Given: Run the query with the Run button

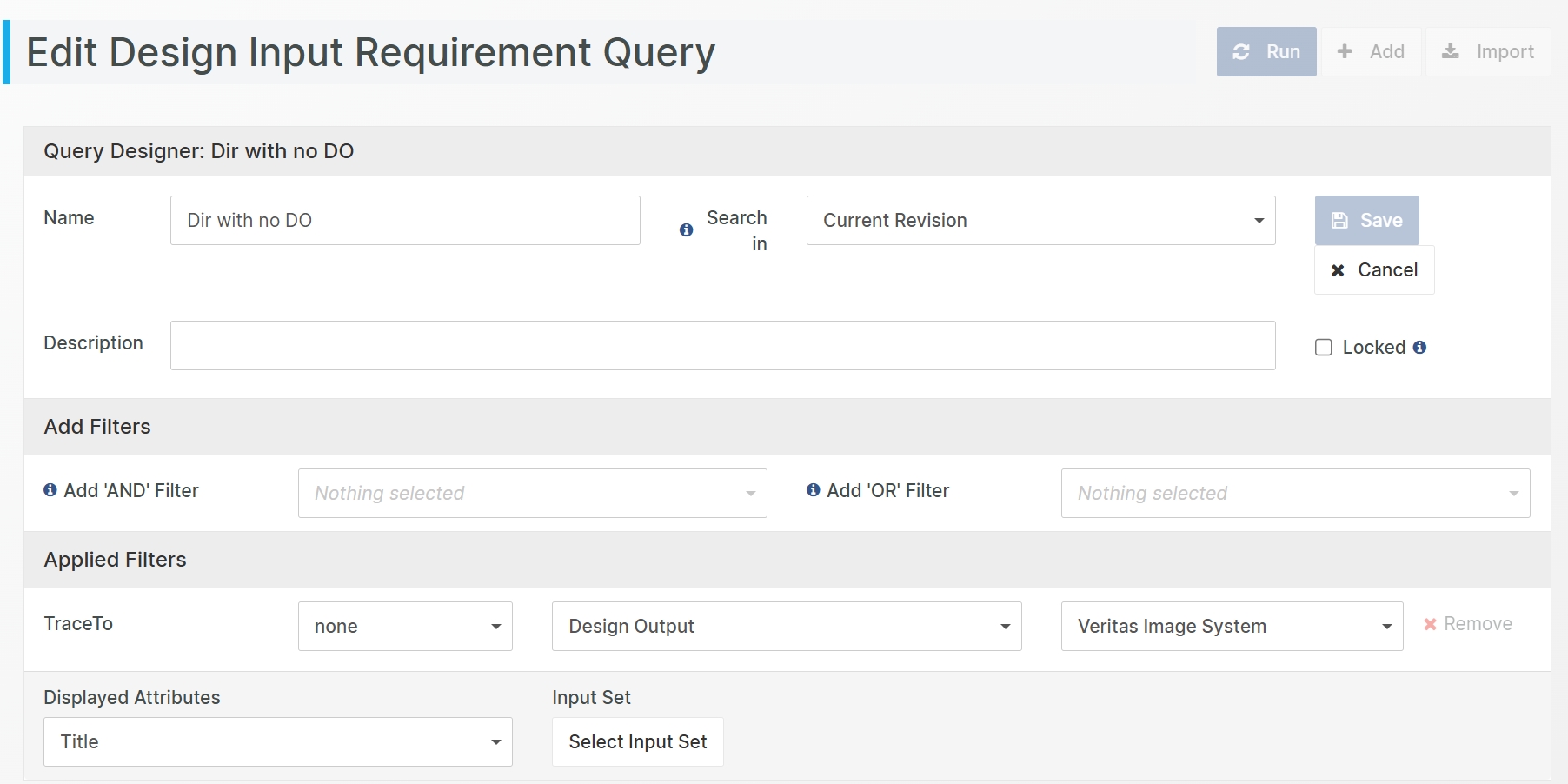Looking at the screenshot, I should pos(1266,51).
